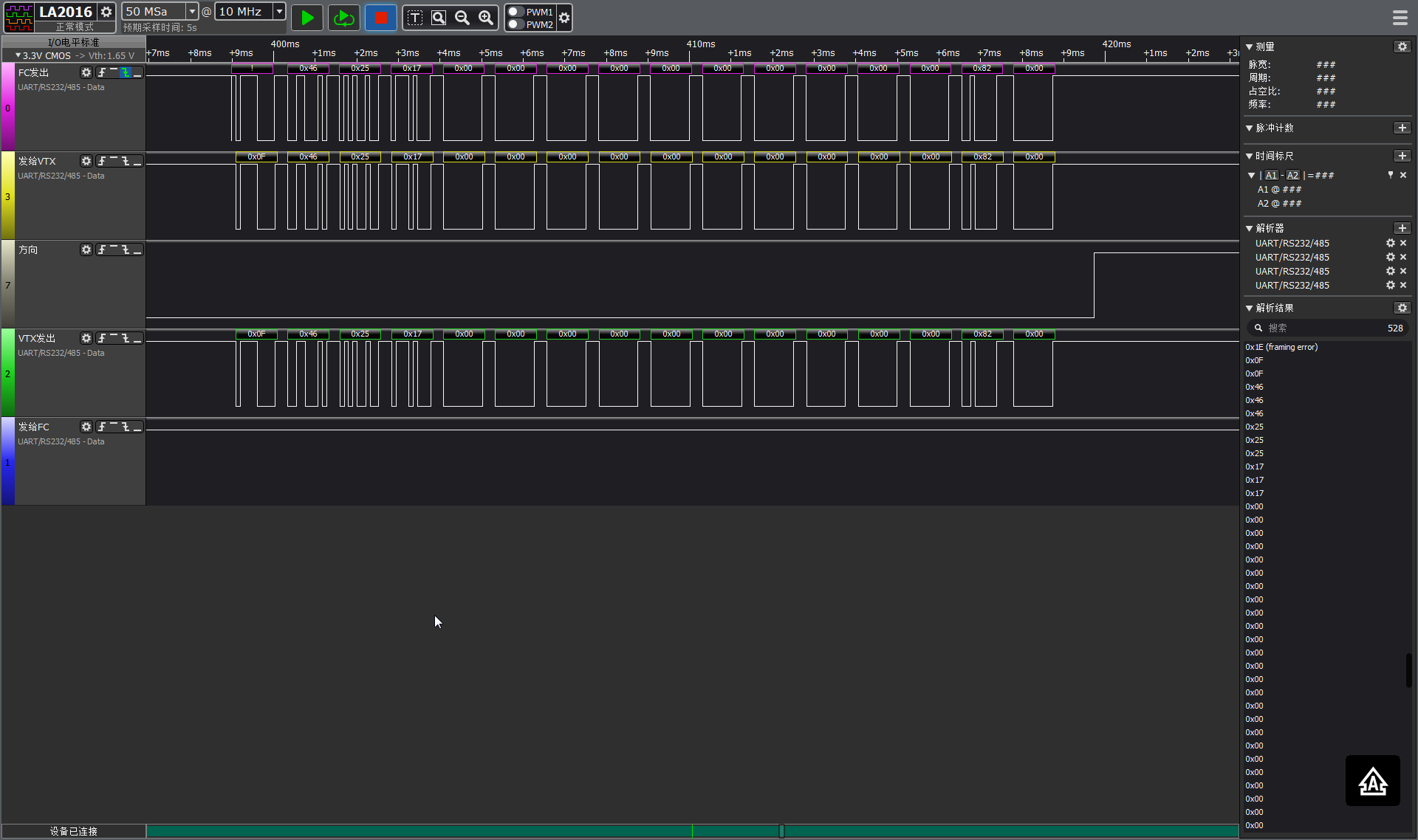Image resolution: width=1418 pixels, height=840 pixels.
Task: Open PWM settings gear
Action: [x=564, y=18]
